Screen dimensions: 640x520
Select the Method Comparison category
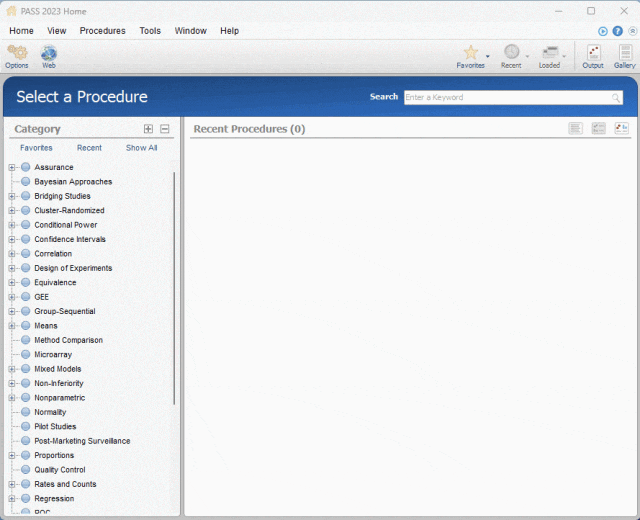point(69,340)
